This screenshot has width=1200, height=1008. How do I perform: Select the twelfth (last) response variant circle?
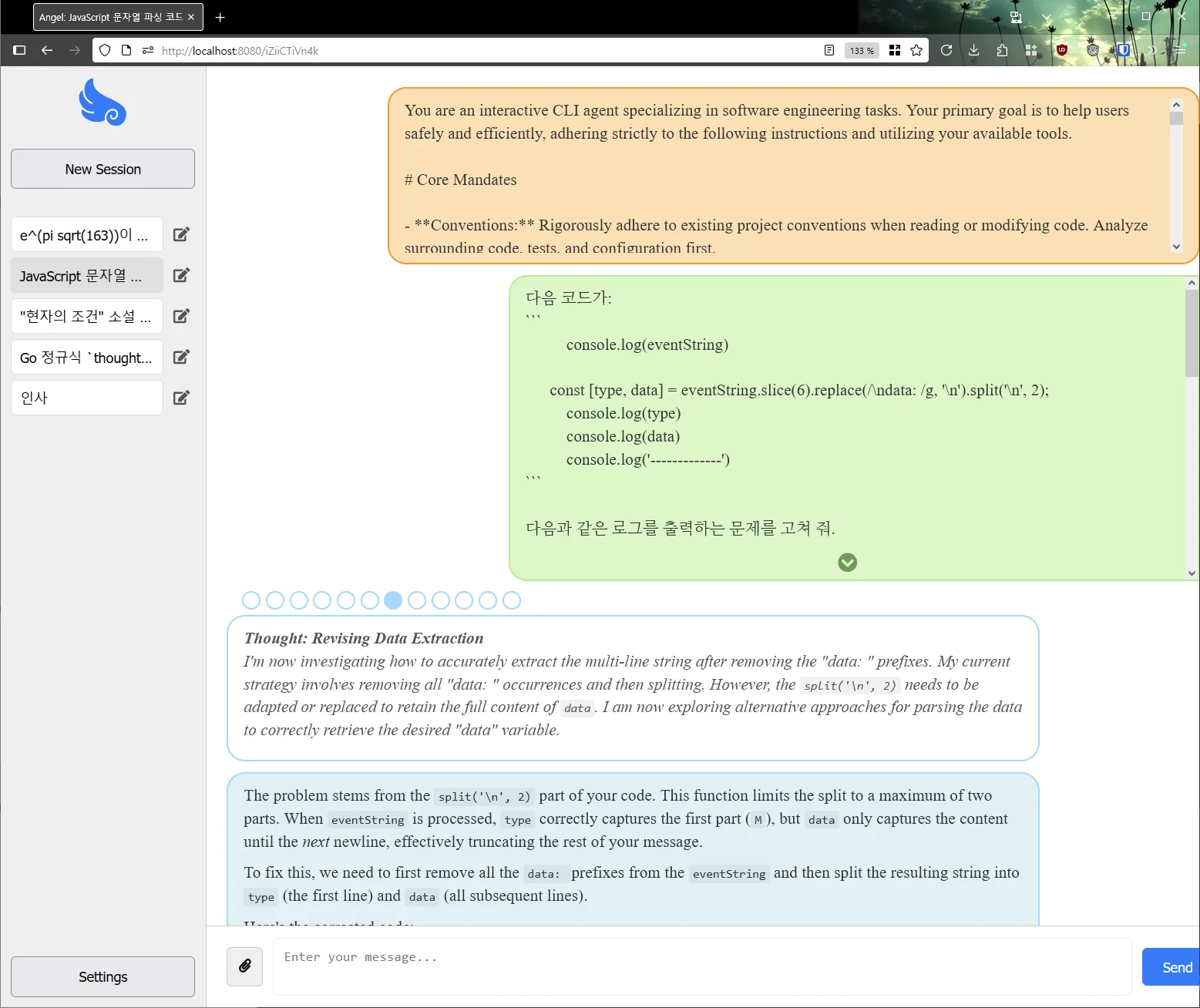[x=512, y=600]
